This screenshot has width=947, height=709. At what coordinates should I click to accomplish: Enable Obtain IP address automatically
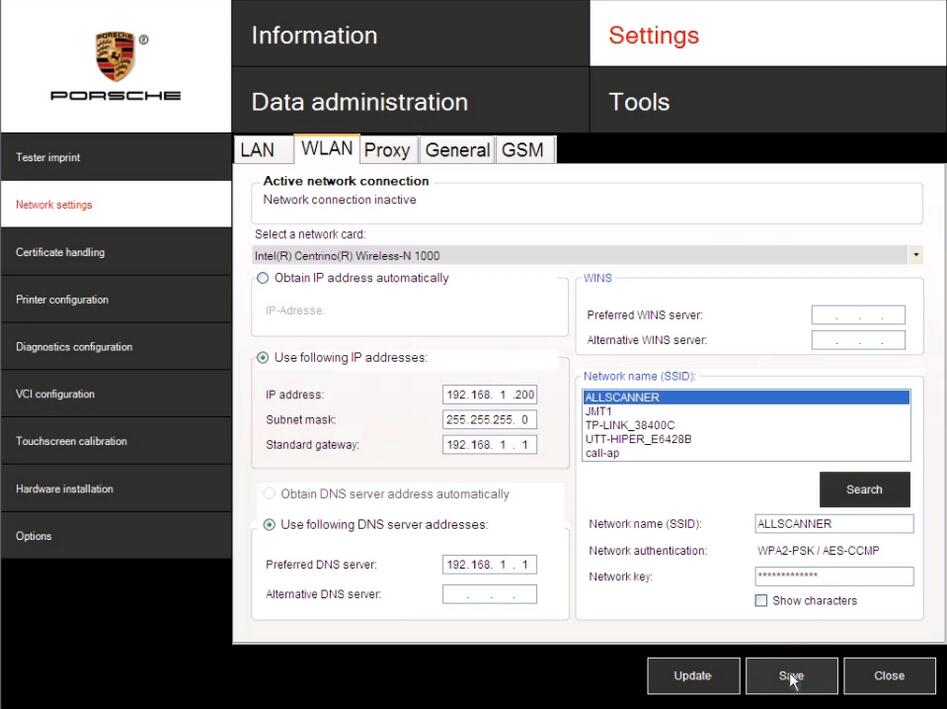point(263,278)
